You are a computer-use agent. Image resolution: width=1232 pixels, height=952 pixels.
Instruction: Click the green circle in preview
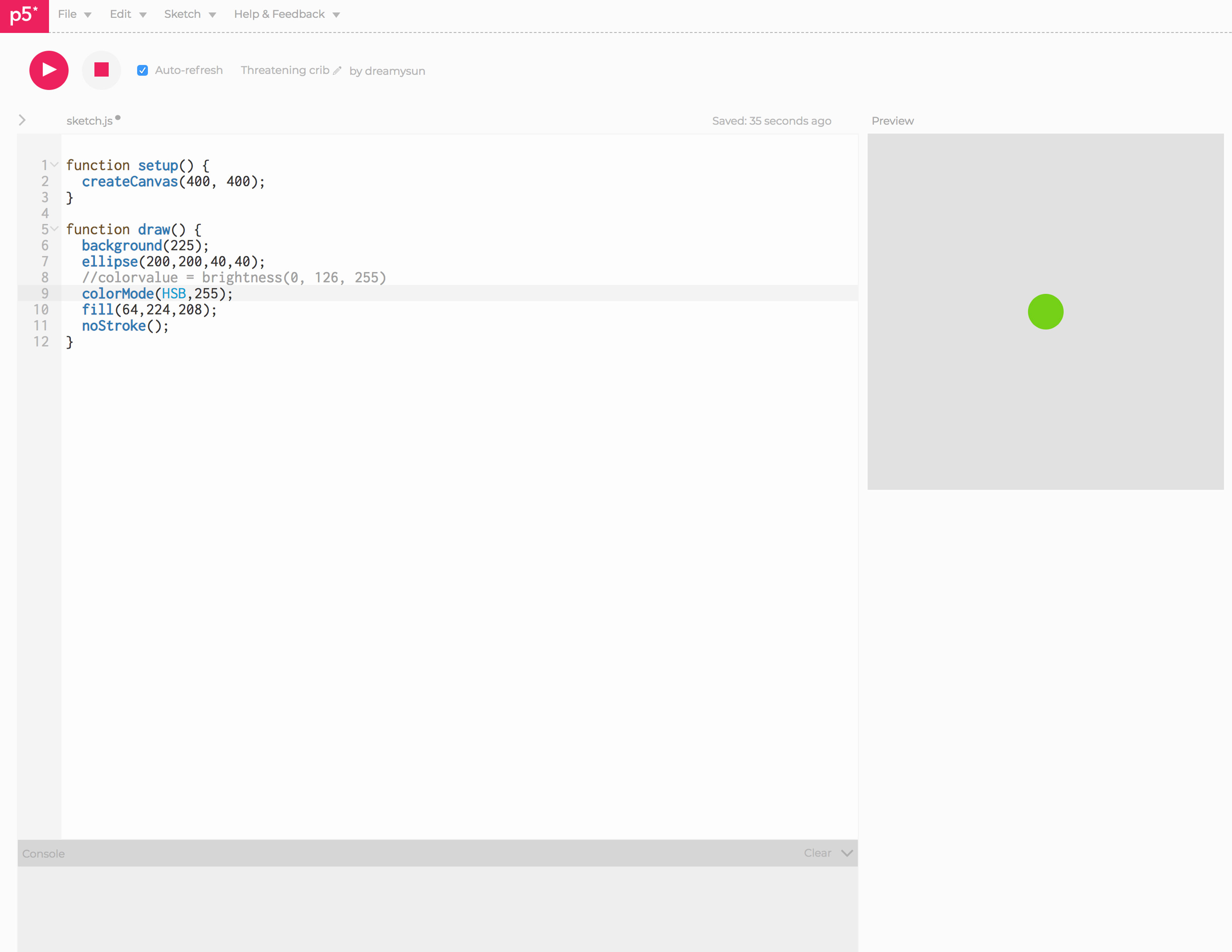click(x=1045, y=312)
